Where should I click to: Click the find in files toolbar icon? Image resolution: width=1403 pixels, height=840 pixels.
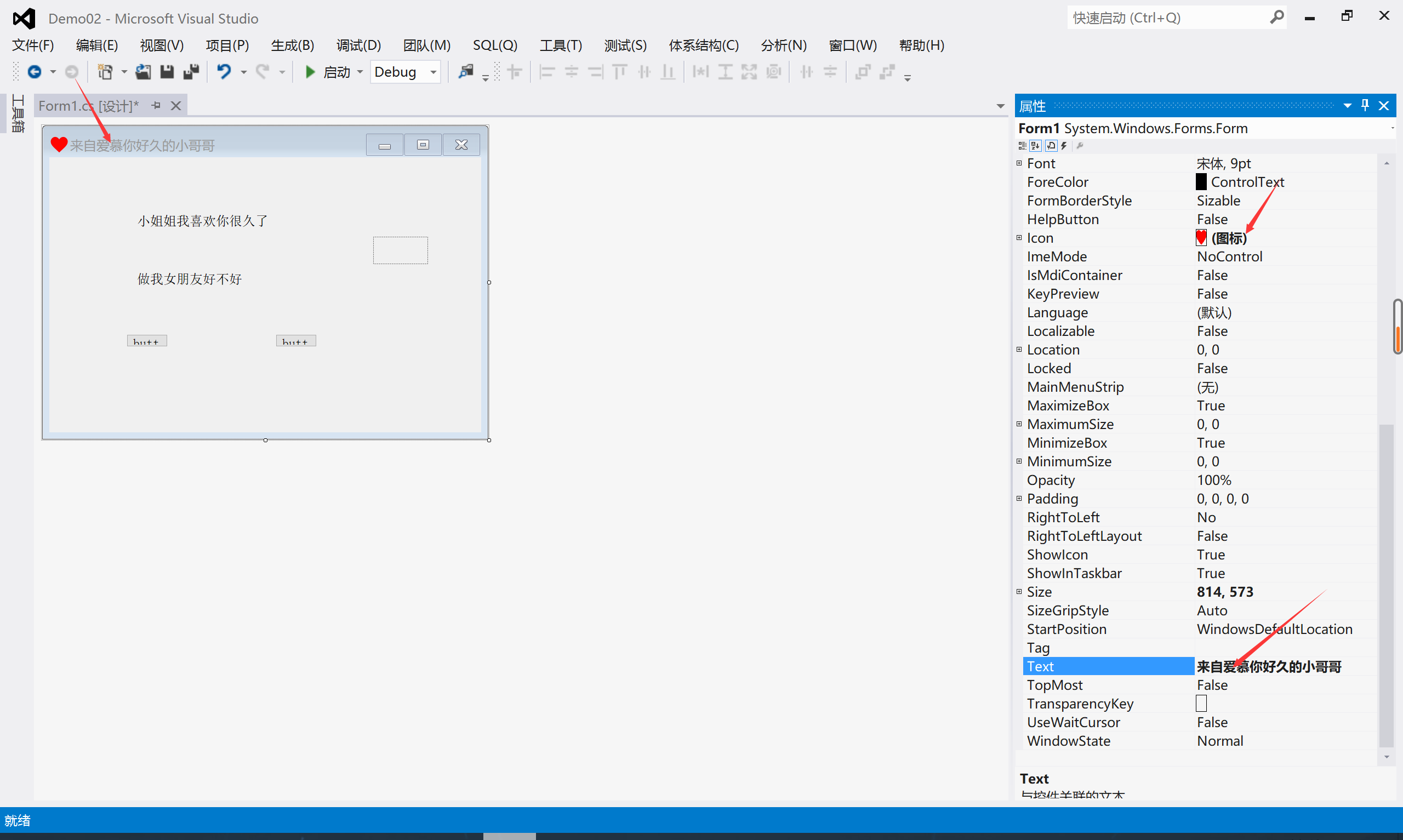[x=466, y=72]
